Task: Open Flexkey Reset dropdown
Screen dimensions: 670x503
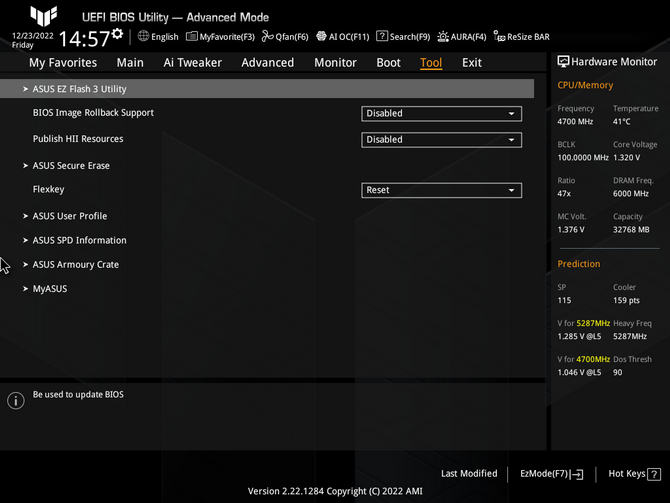Action: click(x=441, y=190)
